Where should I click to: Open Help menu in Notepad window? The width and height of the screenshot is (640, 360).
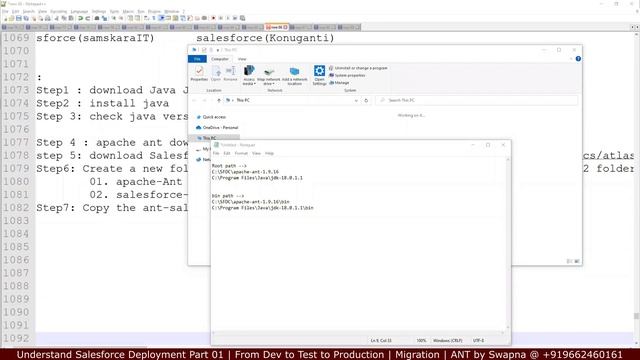click(x=269, y=153)
